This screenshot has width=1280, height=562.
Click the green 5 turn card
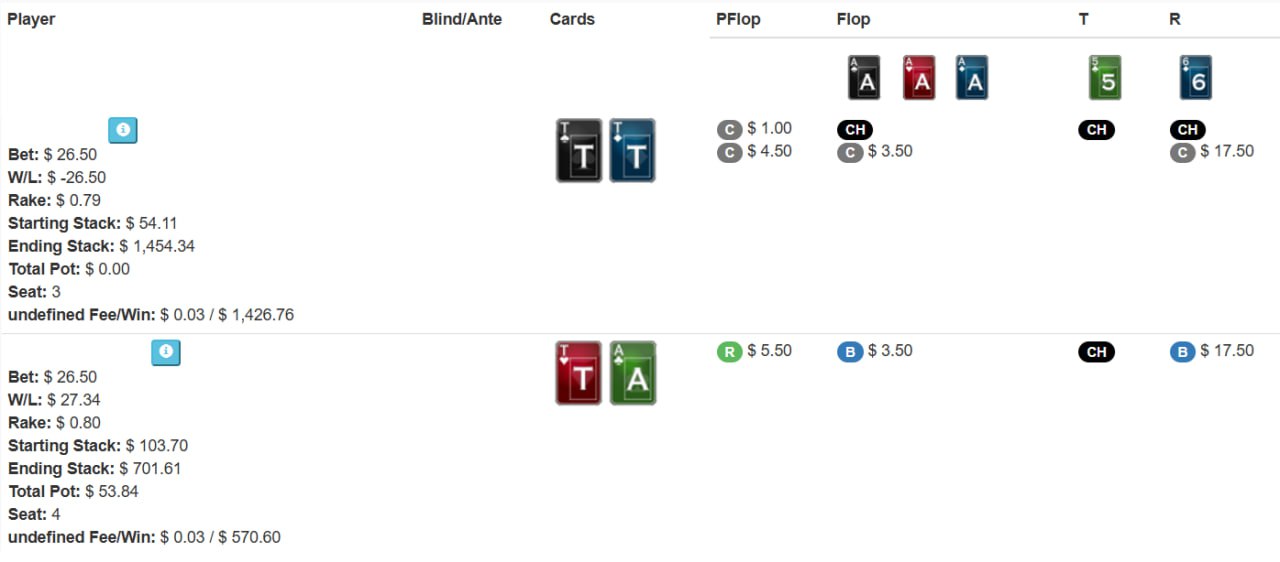tap(1104, 78)
